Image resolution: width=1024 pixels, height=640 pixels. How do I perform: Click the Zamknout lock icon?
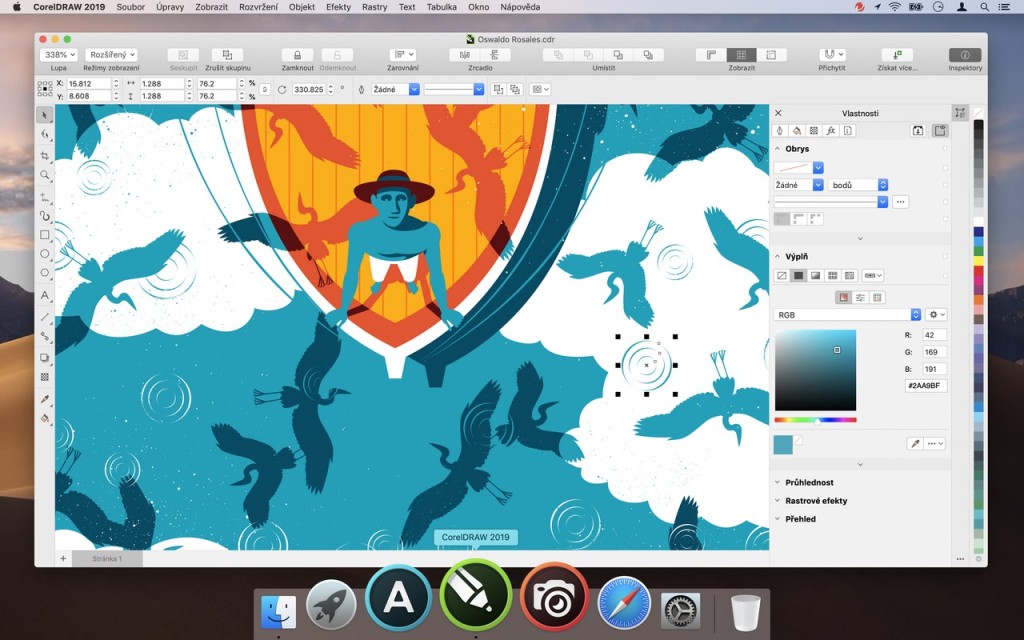tap(297, 55)
